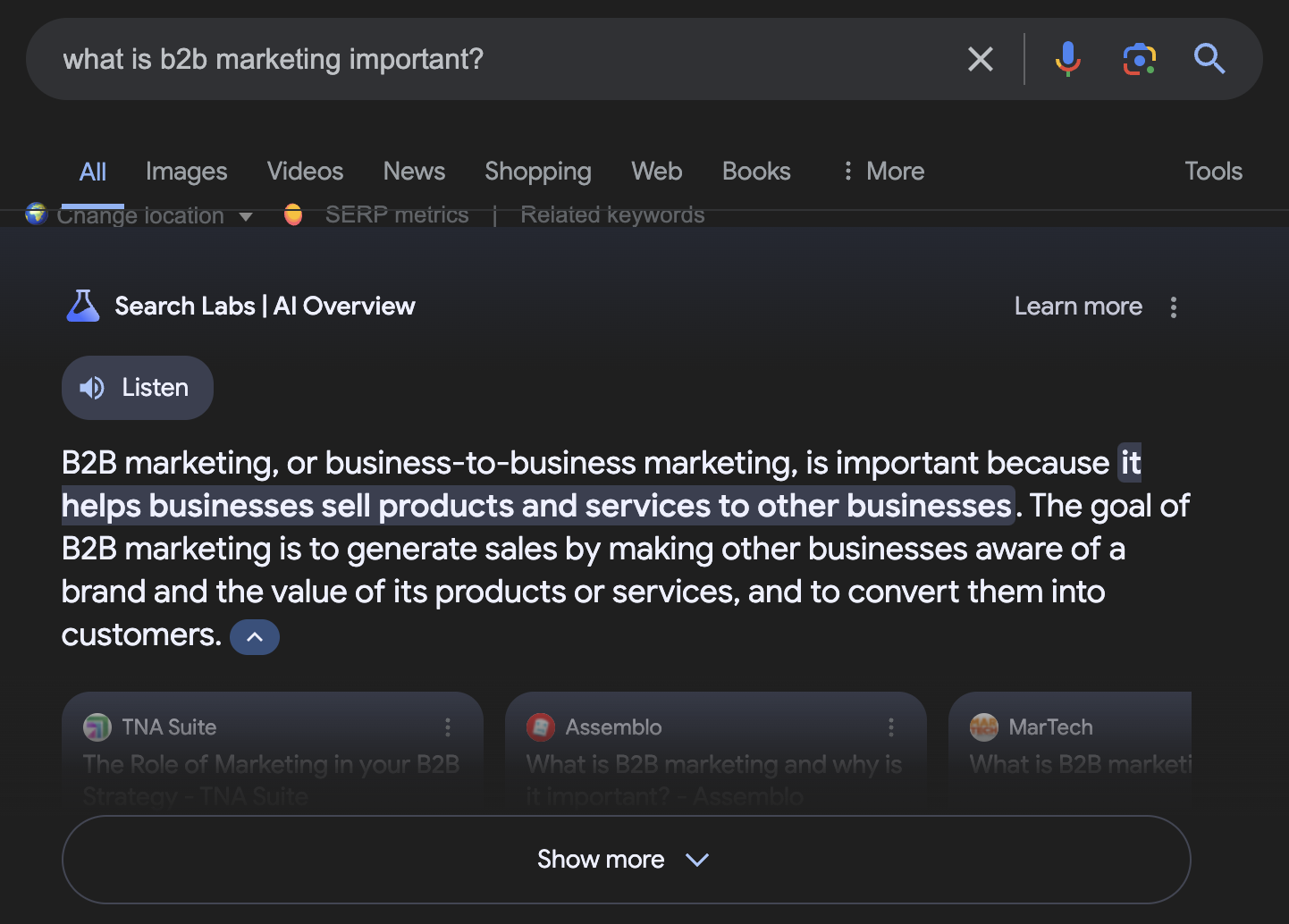Image resolution: width=1289 pixels, height=924 pixels.
Task: Click the MarTech site favicon
Action: [x=984, y=727]
